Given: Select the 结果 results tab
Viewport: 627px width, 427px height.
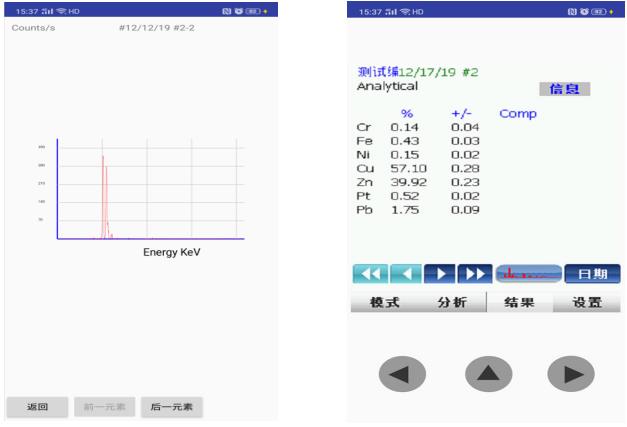Looking at the screenshot, I should [x=519, y=303].
